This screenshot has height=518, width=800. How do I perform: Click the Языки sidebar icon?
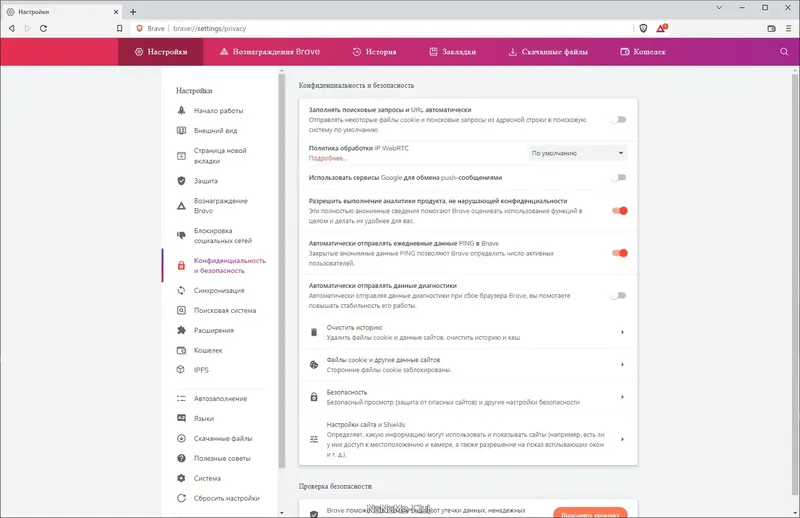pyautogui.click(x=181, y=418)
